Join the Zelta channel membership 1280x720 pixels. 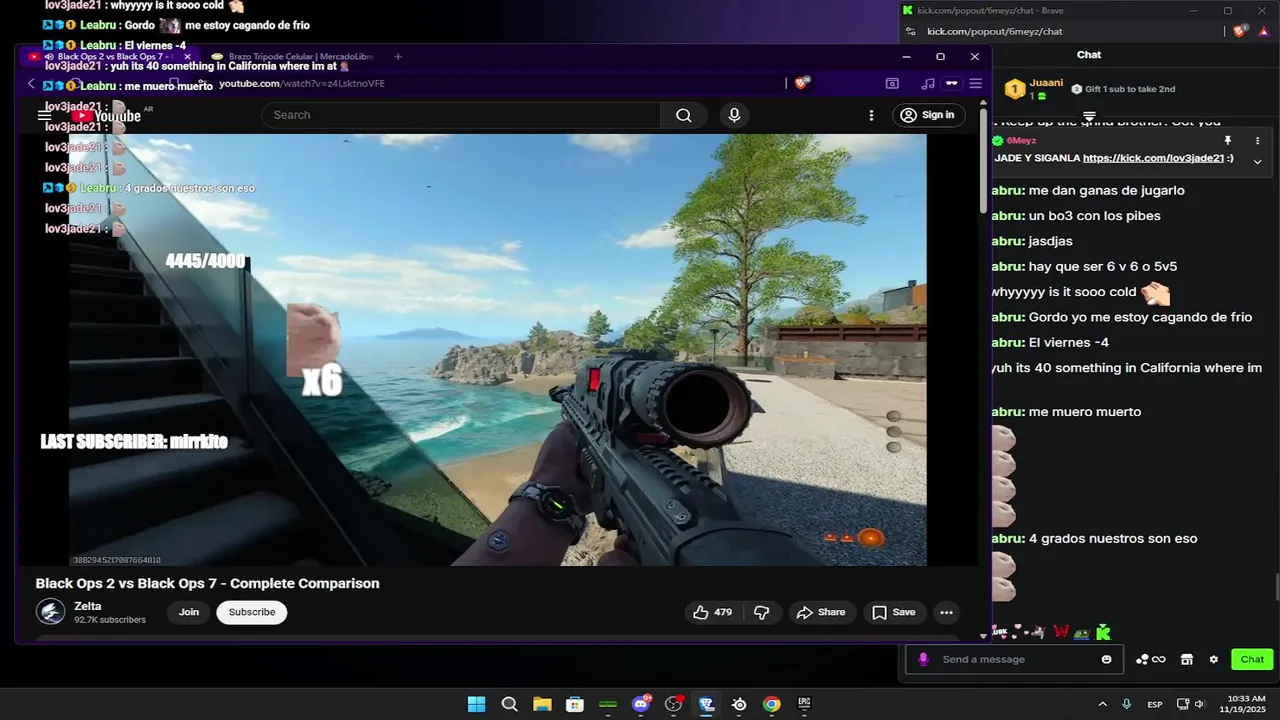click(189, 612)
